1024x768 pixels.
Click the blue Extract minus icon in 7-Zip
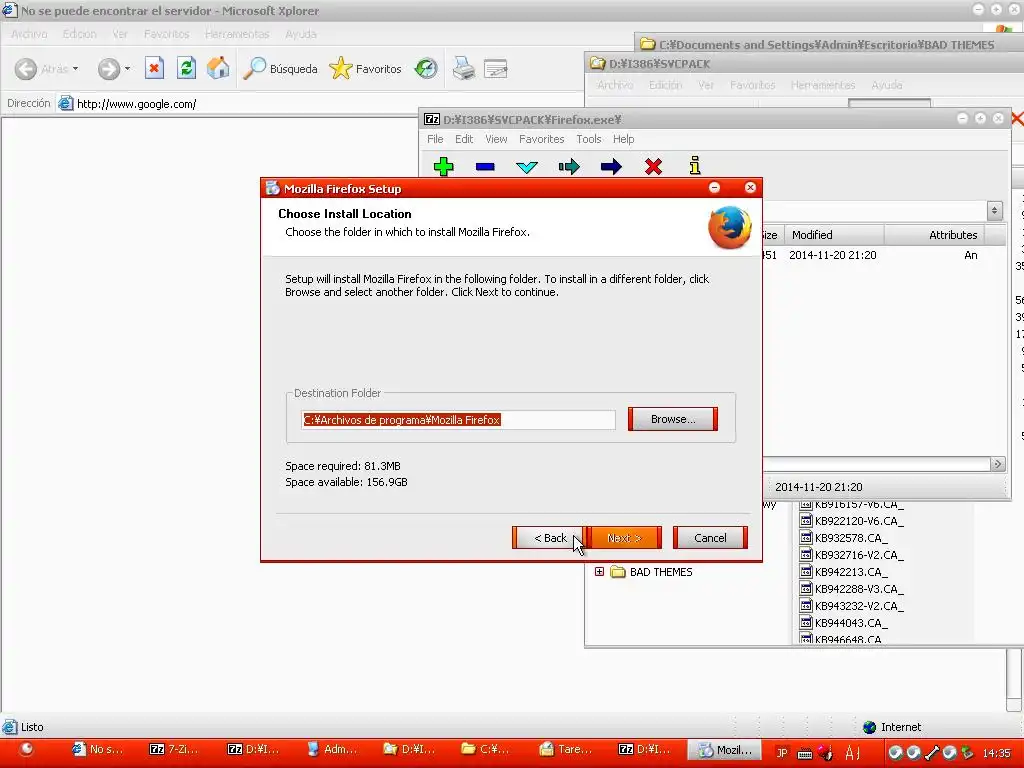[485, 167]
